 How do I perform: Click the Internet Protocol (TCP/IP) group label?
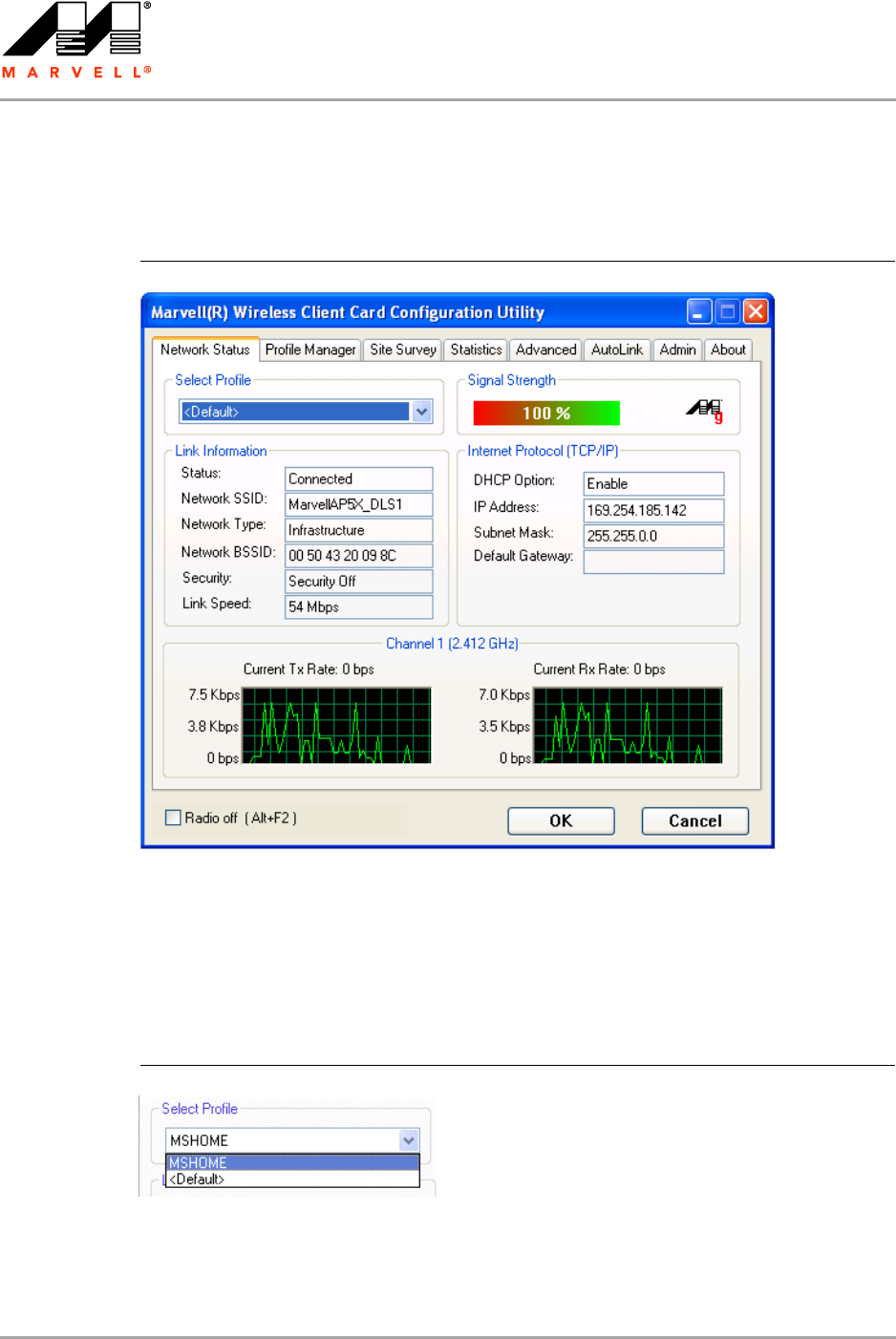coord(543,451)
